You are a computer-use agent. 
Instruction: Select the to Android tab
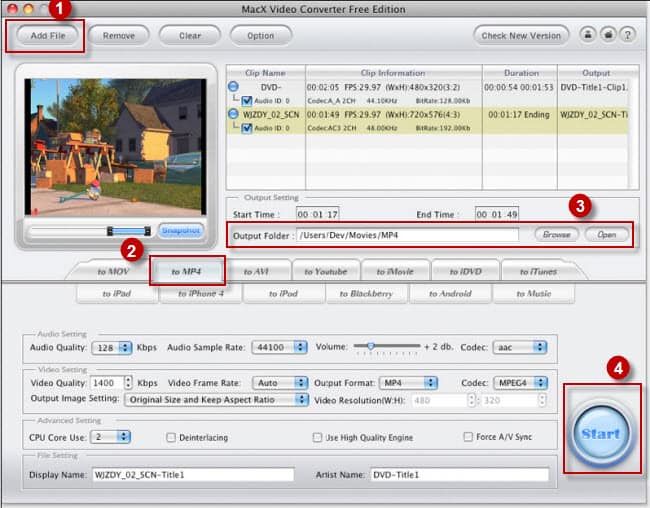450,294
